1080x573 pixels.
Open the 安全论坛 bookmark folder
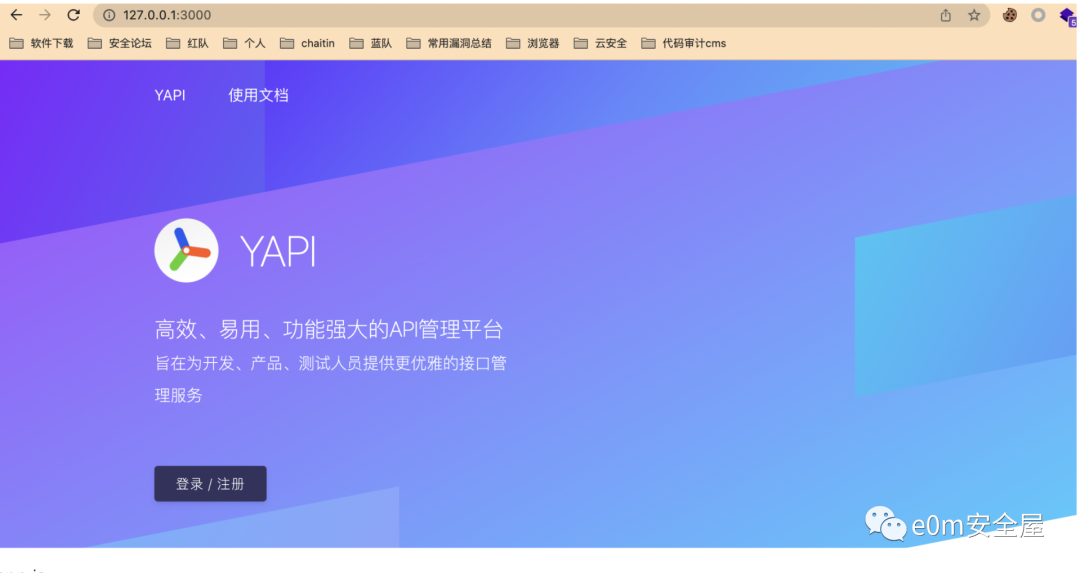(x=120, y=43)
